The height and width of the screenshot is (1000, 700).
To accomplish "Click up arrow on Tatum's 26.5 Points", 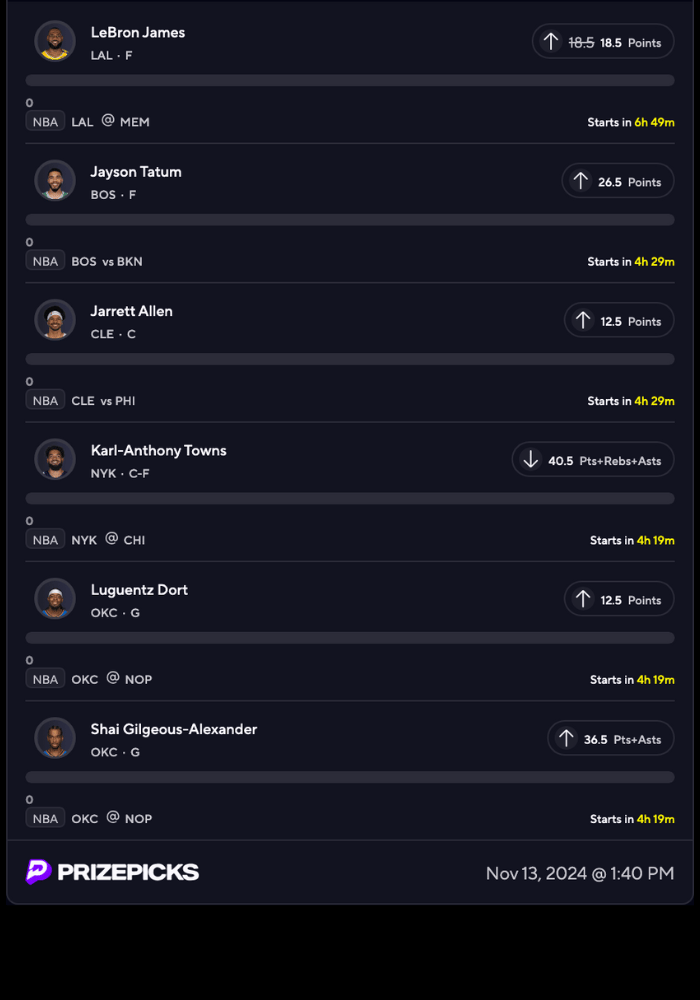I will (580, 181).
